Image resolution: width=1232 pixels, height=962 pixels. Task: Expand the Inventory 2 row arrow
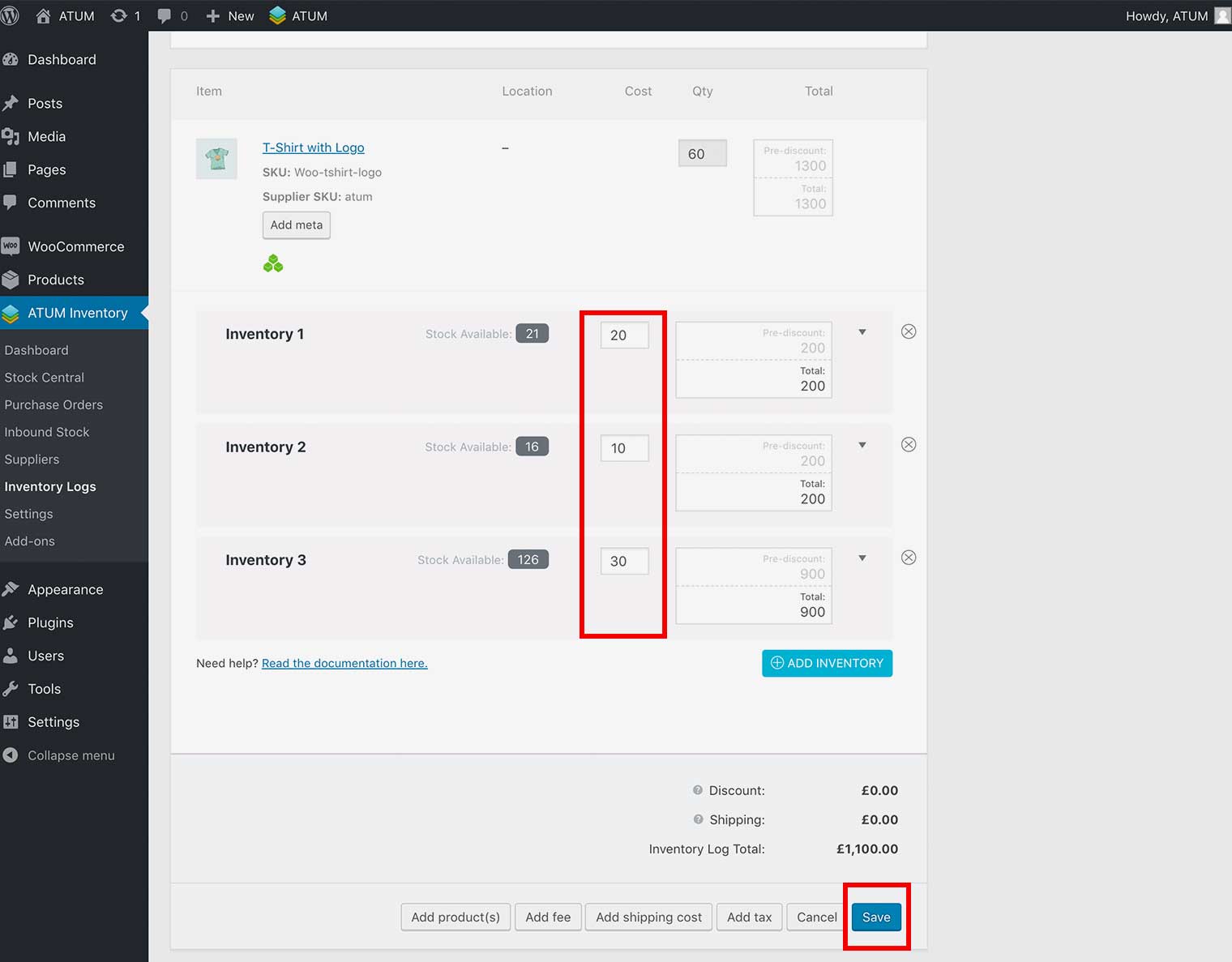[x=862, y=445]
